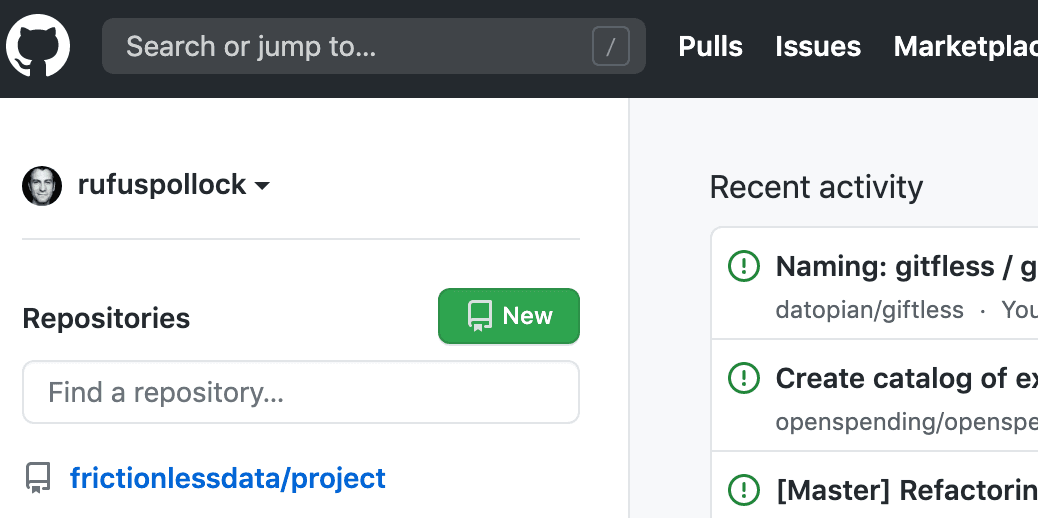
Task: Click the GitHub Octocat logo
Action: tap(38, 46)
